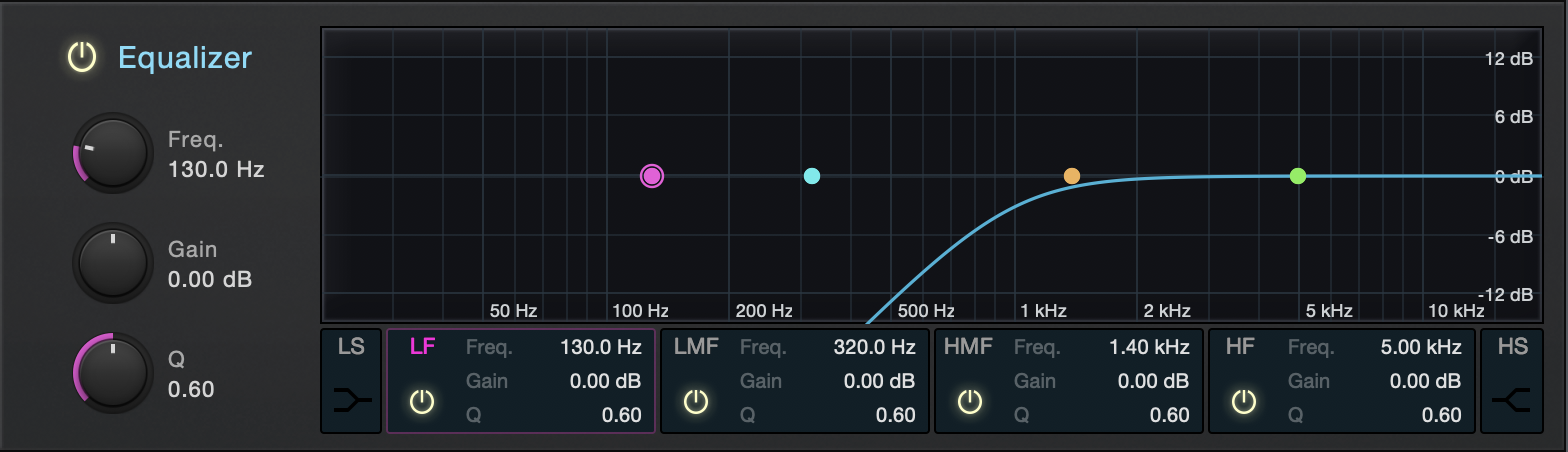
Task: Click the HMF gain value field
Action: tap(1148, 381)
